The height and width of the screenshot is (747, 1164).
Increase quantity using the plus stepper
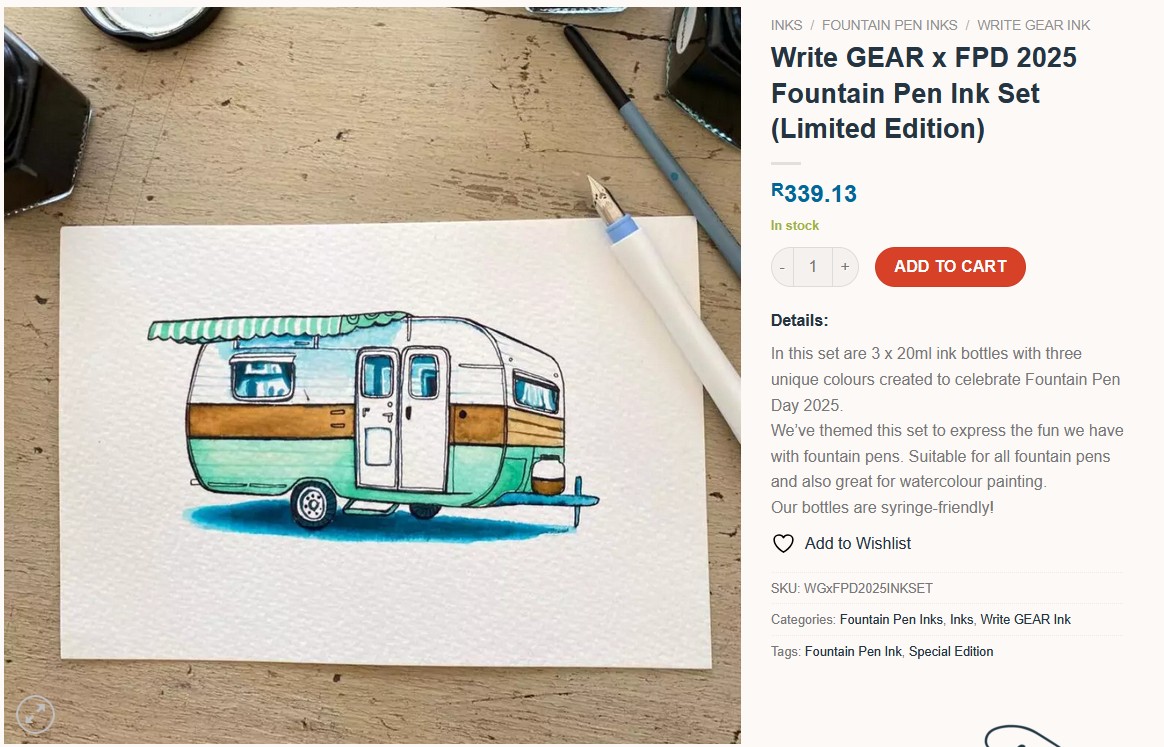844,266
